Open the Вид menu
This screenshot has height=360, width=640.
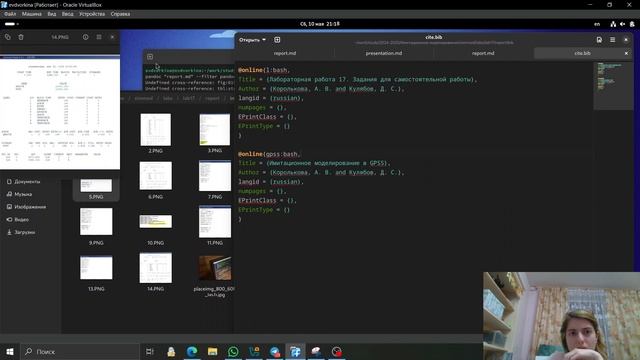click(x=51, y=14)
